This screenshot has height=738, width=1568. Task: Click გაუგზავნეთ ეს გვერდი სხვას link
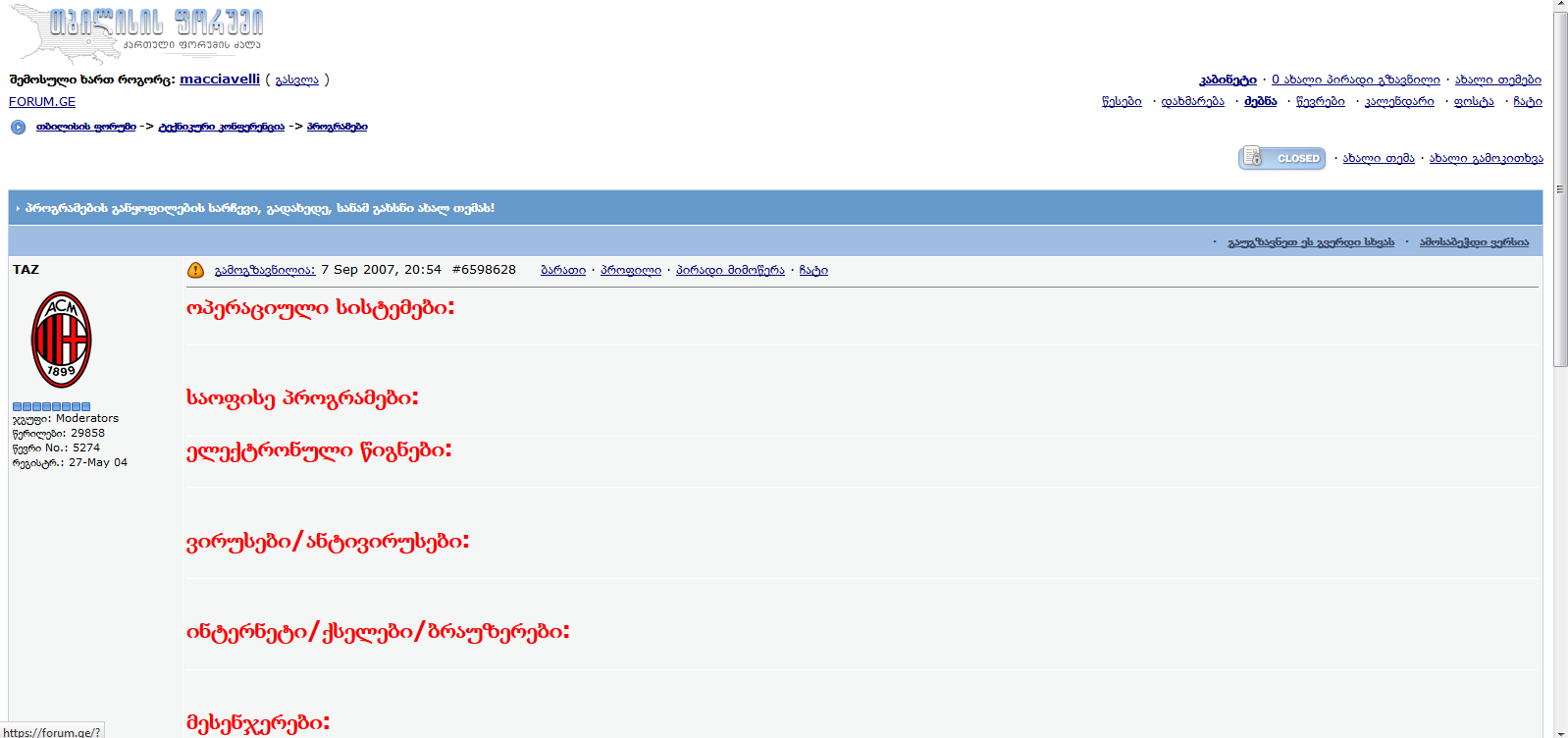pos(1311,242)
